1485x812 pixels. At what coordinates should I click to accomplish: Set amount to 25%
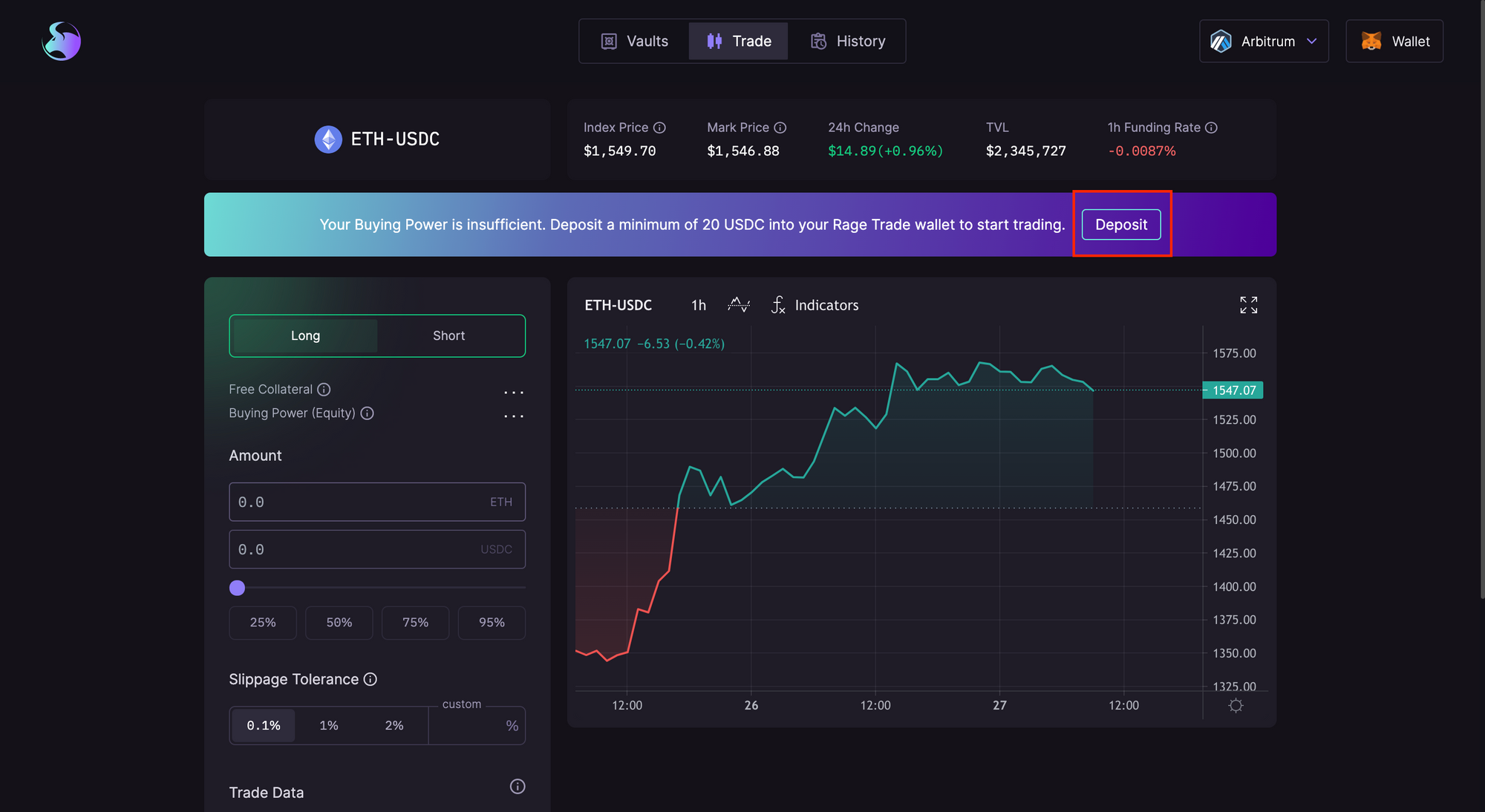coord(263,622)
